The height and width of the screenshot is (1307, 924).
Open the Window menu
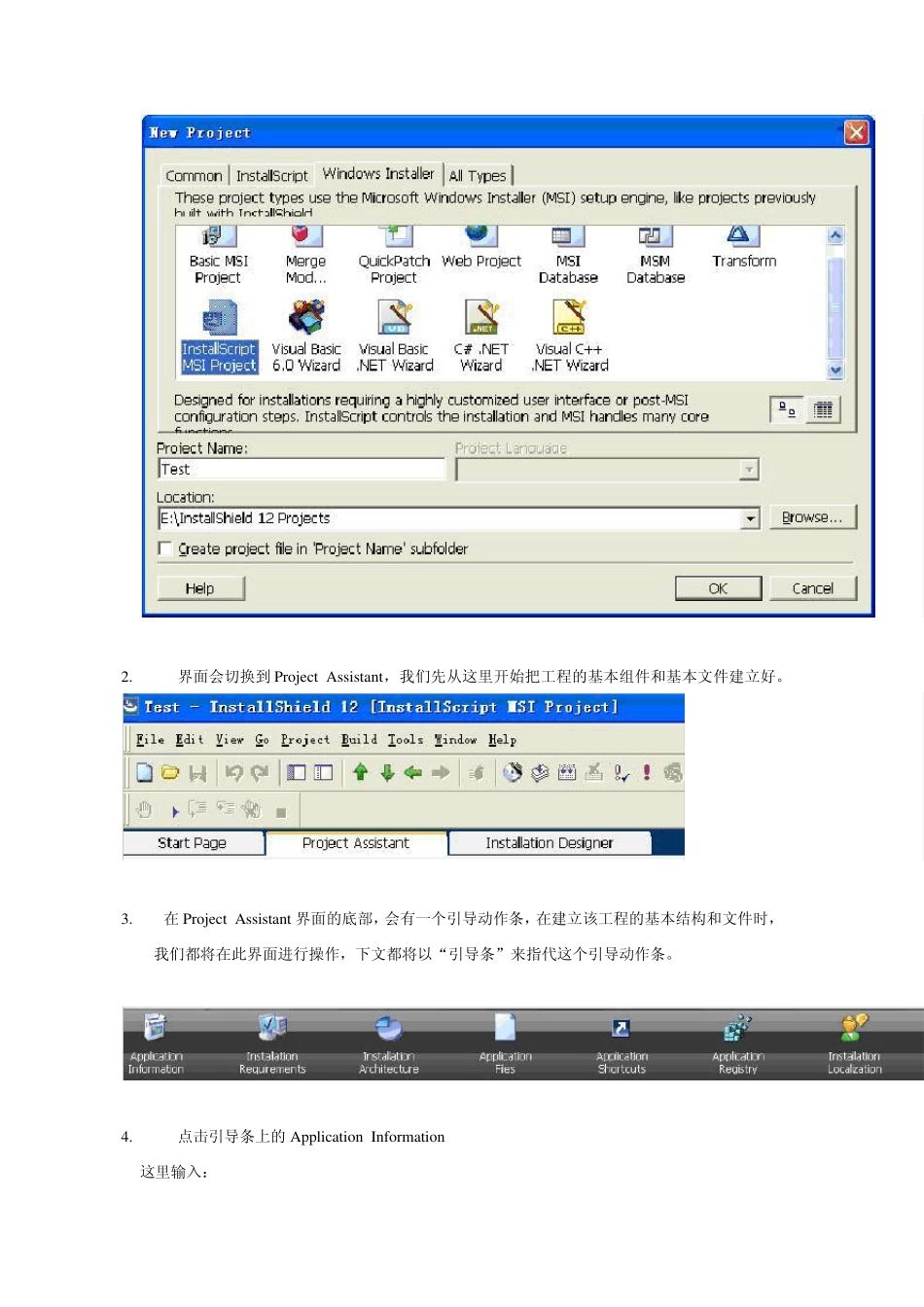point(456,740)
